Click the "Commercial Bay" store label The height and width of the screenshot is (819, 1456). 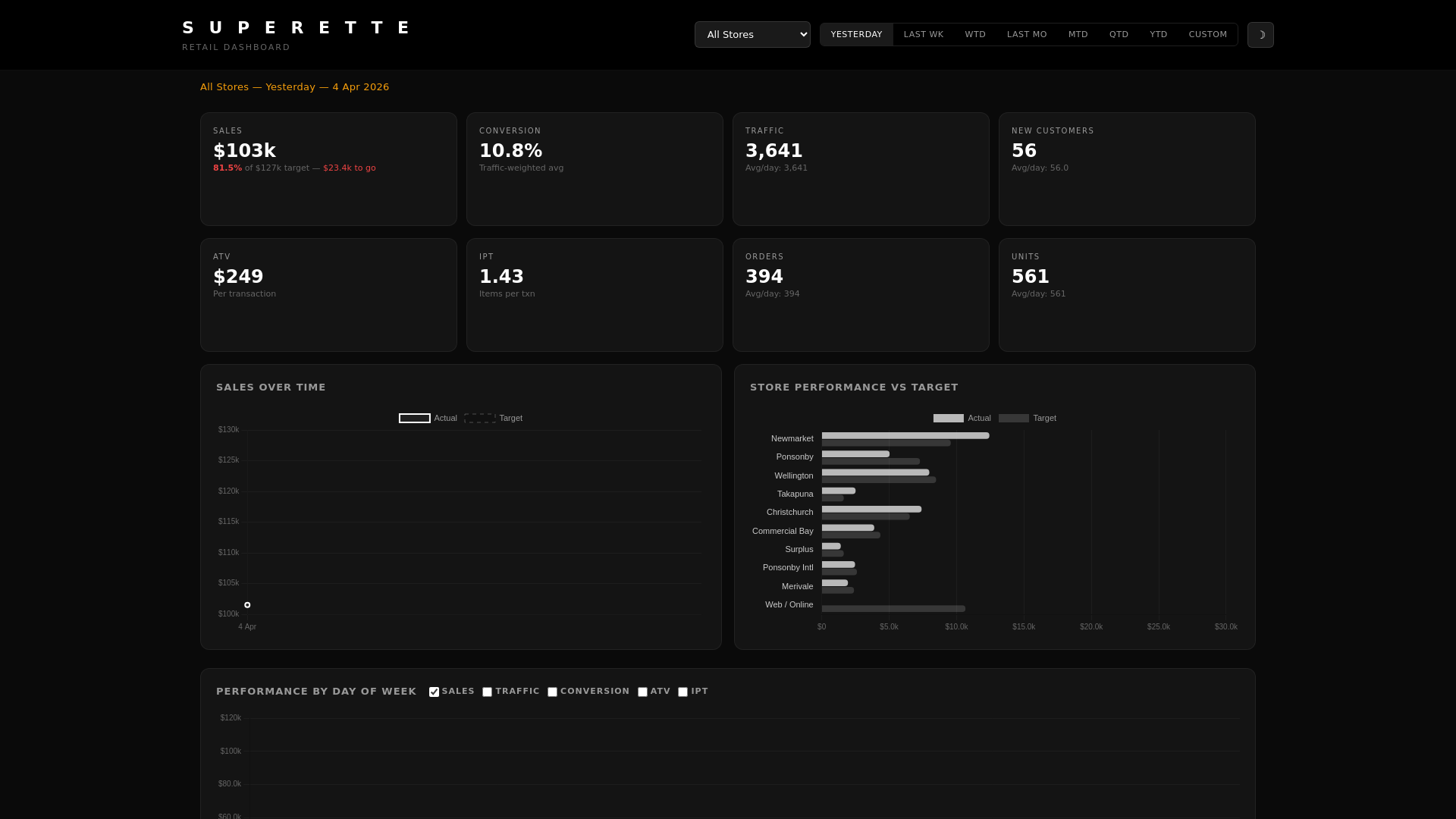tap(783, 532)
